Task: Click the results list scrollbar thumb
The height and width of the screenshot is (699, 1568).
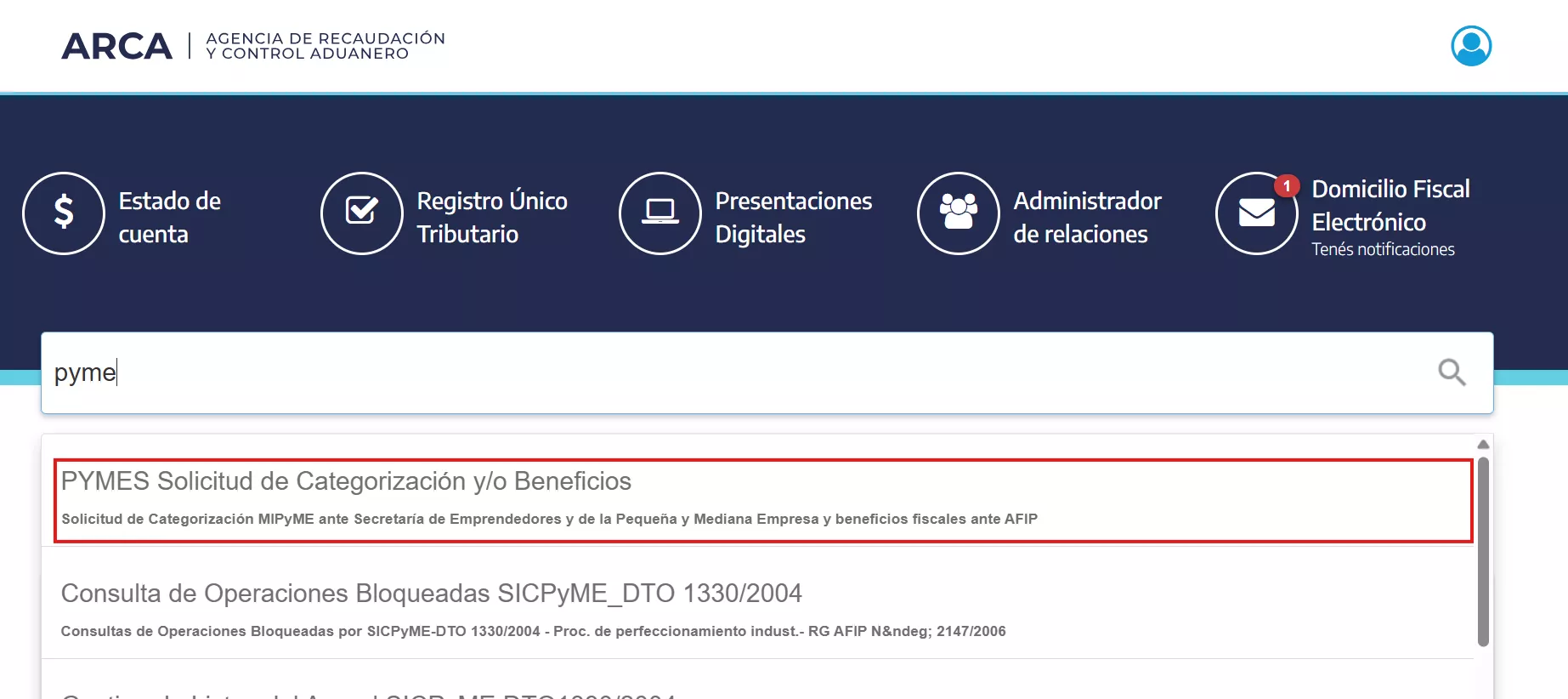Action: coord(1483,553)
